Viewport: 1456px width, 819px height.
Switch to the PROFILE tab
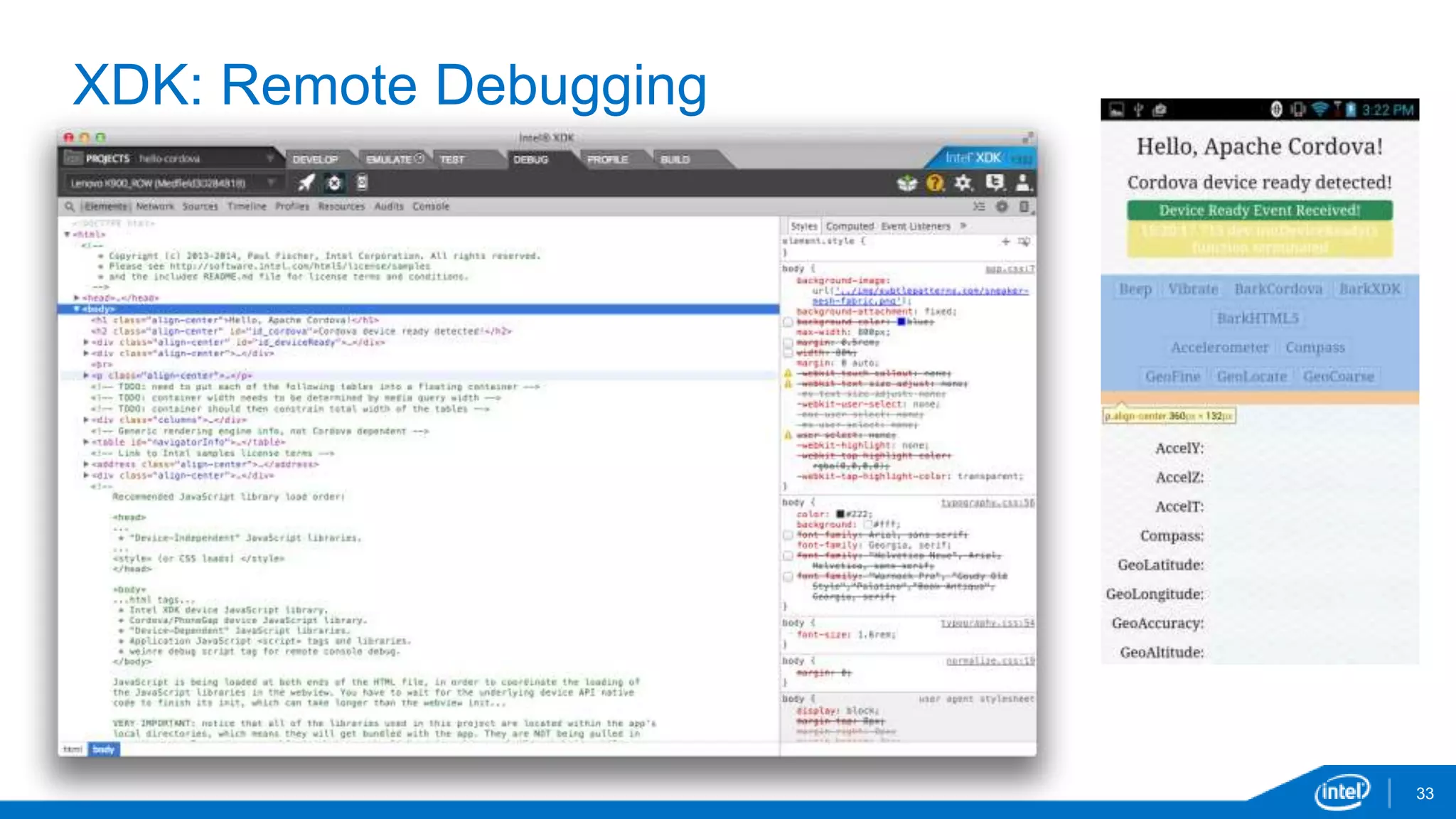click(608, 159)
